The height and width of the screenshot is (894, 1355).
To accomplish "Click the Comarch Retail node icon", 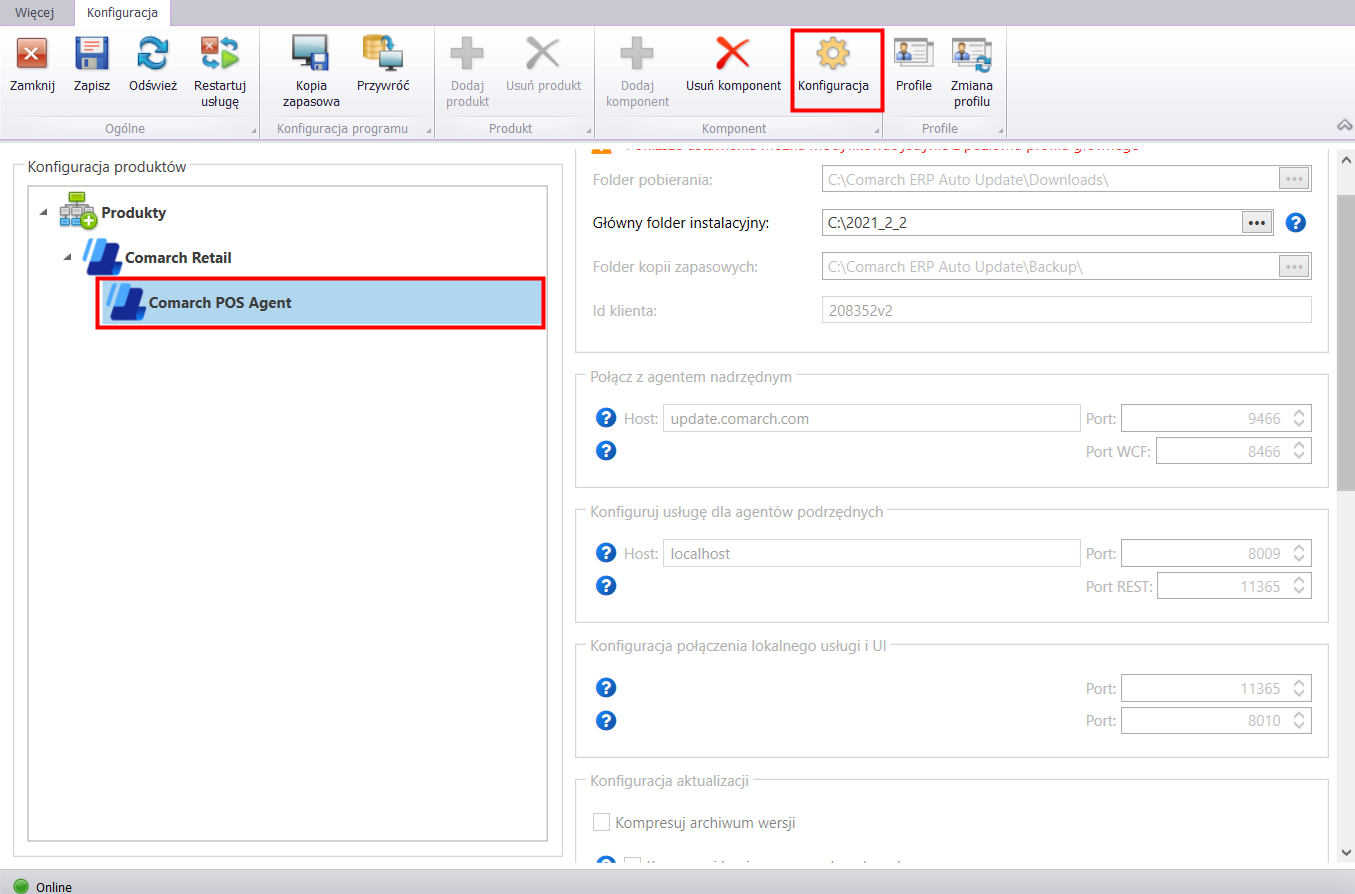I will (102, 257).
